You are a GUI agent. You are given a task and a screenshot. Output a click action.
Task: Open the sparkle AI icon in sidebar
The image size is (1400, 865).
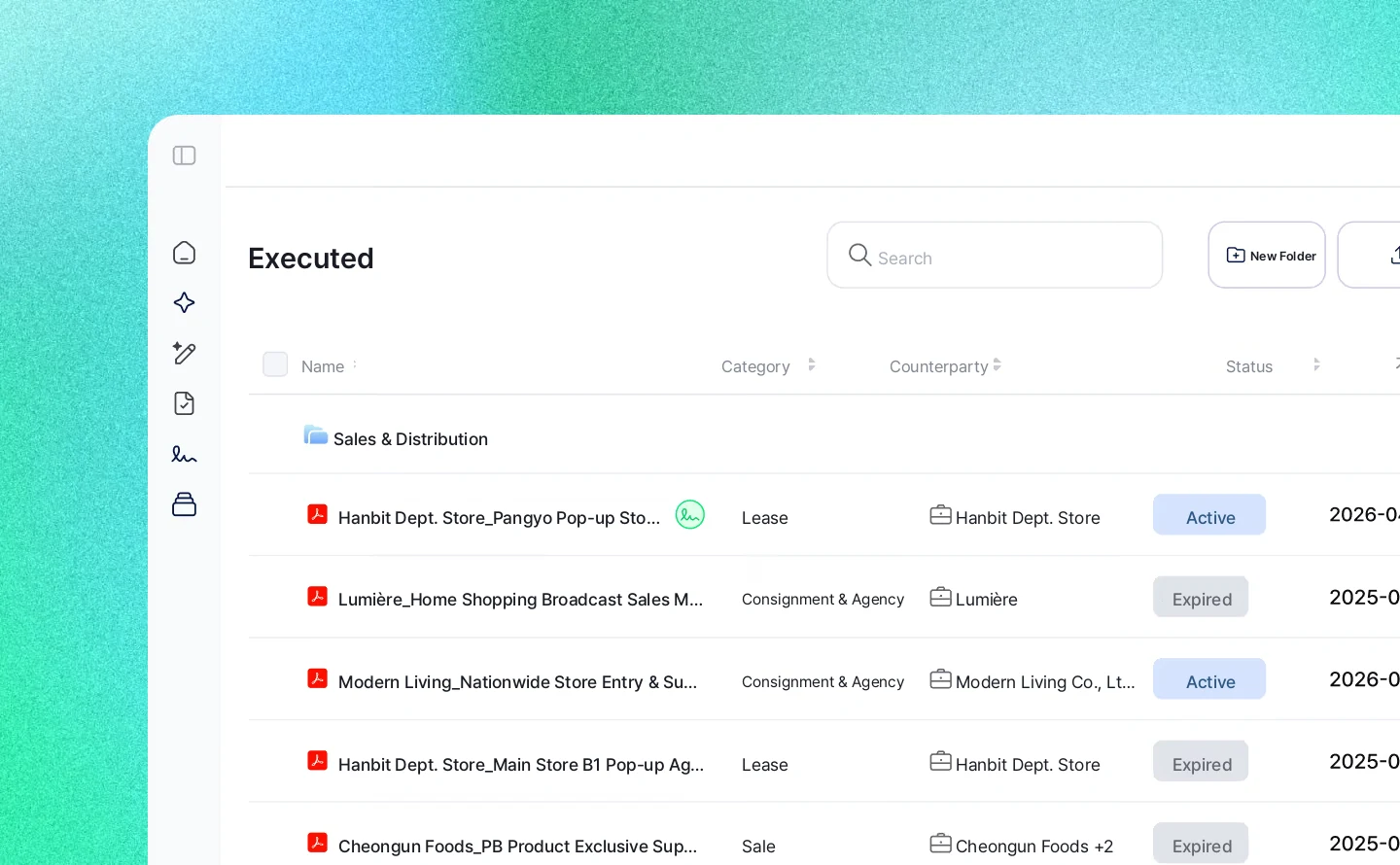pyautogui.click(x=184, y=303)
